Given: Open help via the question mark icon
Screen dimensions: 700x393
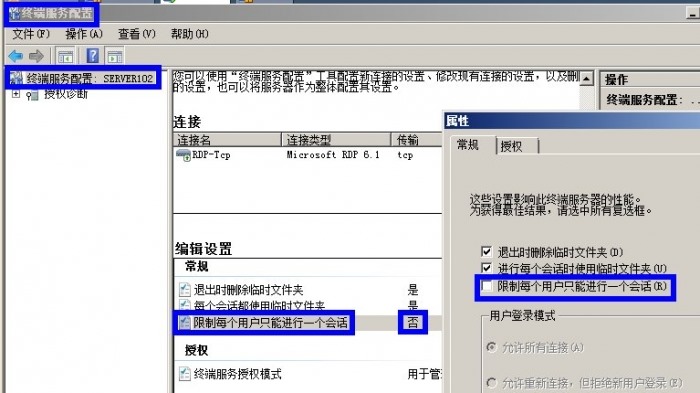Looking at the screenshot, I should click(x=92, y=56).
